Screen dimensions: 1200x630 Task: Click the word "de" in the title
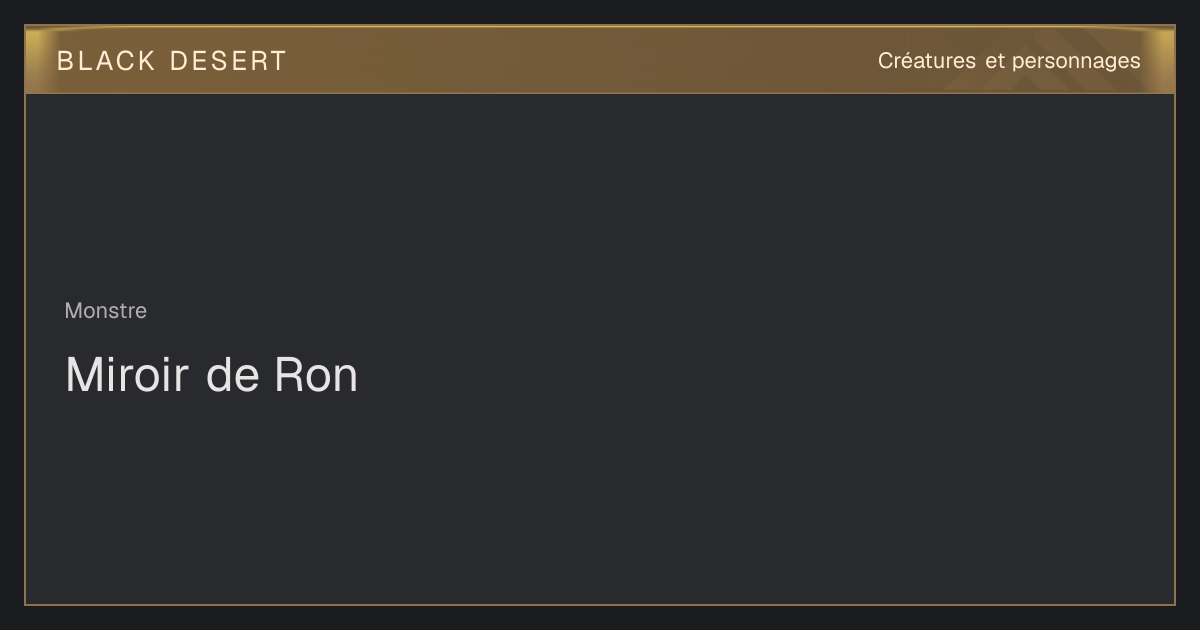(232, 375)
